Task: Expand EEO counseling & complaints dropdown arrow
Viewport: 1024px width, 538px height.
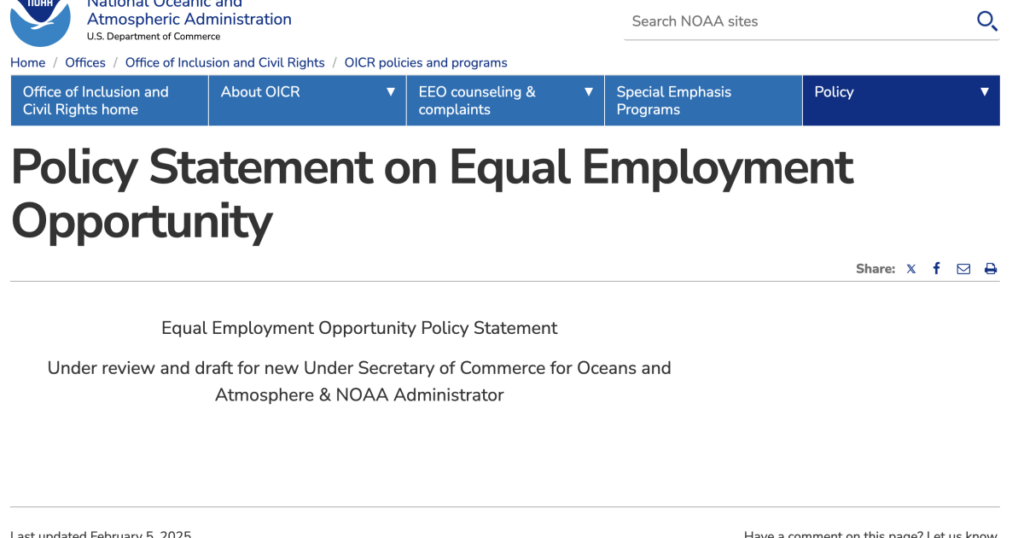Action: (588, 92)
